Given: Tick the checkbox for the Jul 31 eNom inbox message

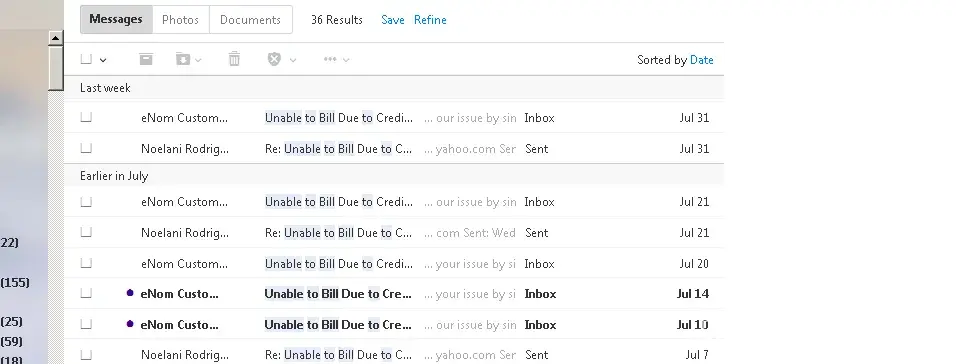Looking at the screenshot, I should [x=86, y=117].
